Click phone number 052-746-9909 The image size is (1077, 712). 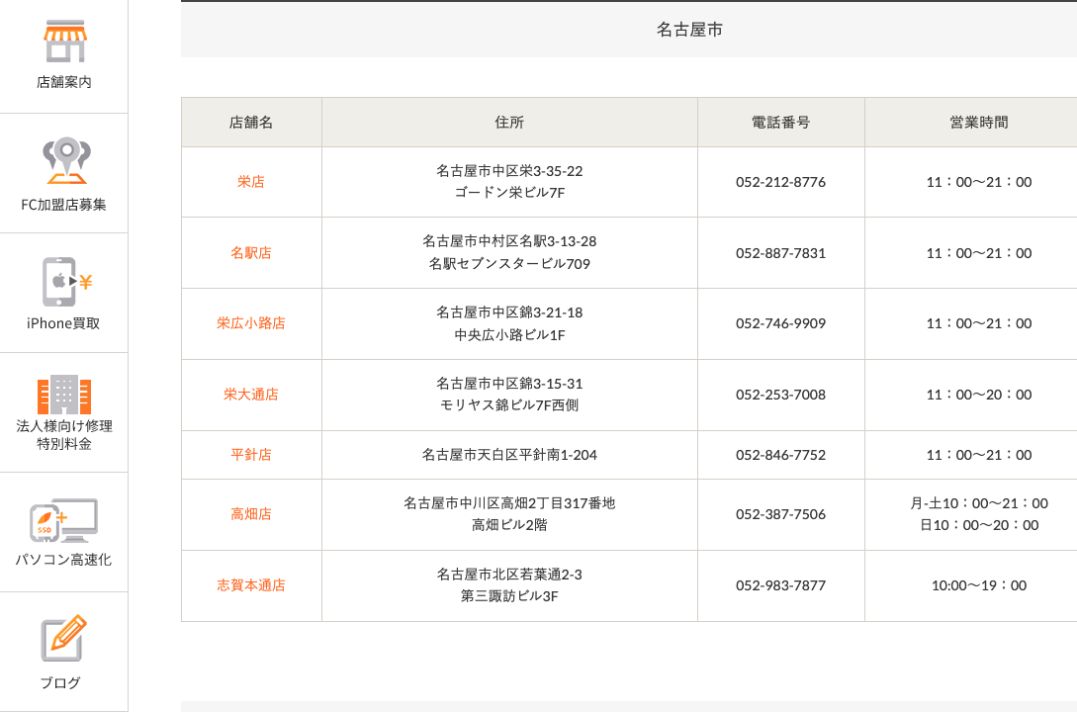[780, 323]
